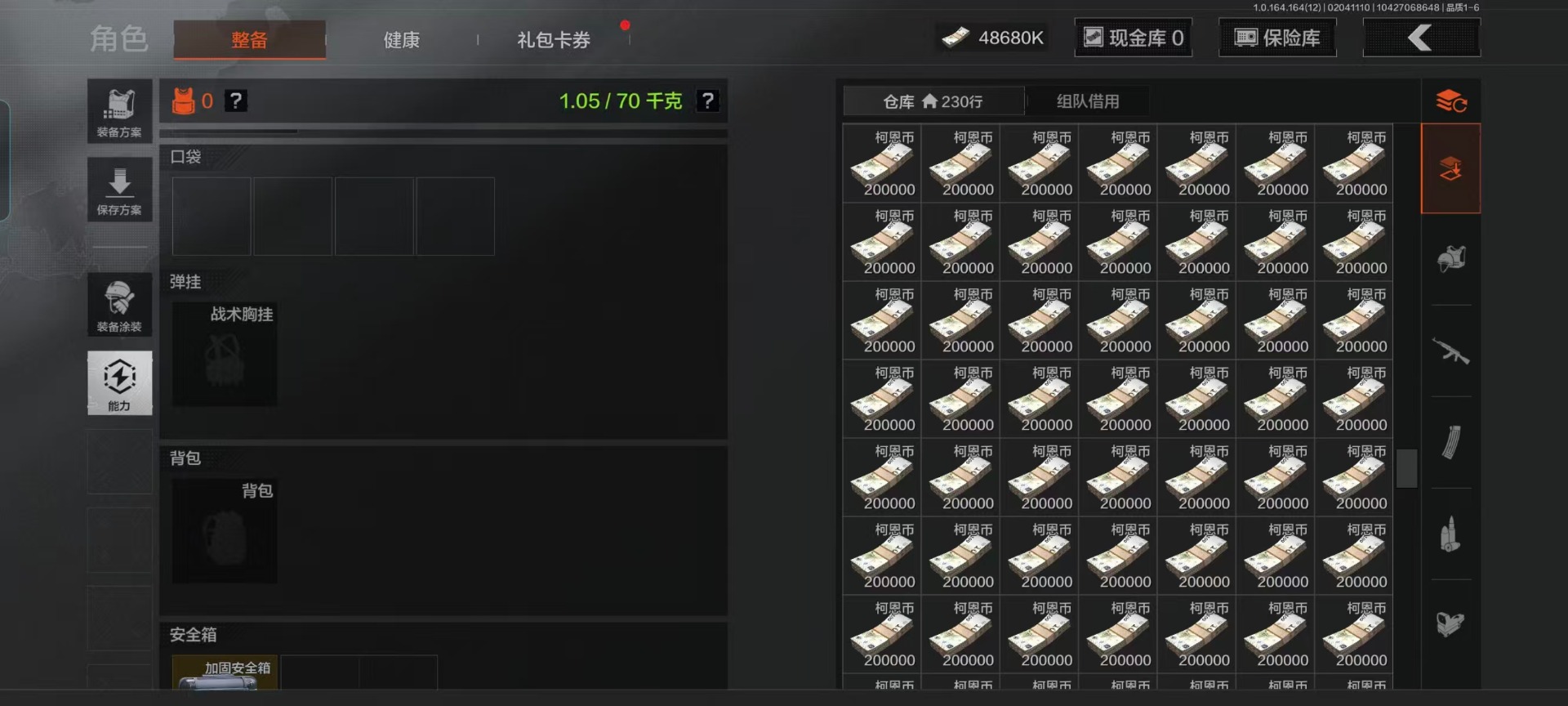Open the 现金库 cash vault
The height and width of the screenshot is (706, 1568).
pyautogui.click(x=1133, y=38)
